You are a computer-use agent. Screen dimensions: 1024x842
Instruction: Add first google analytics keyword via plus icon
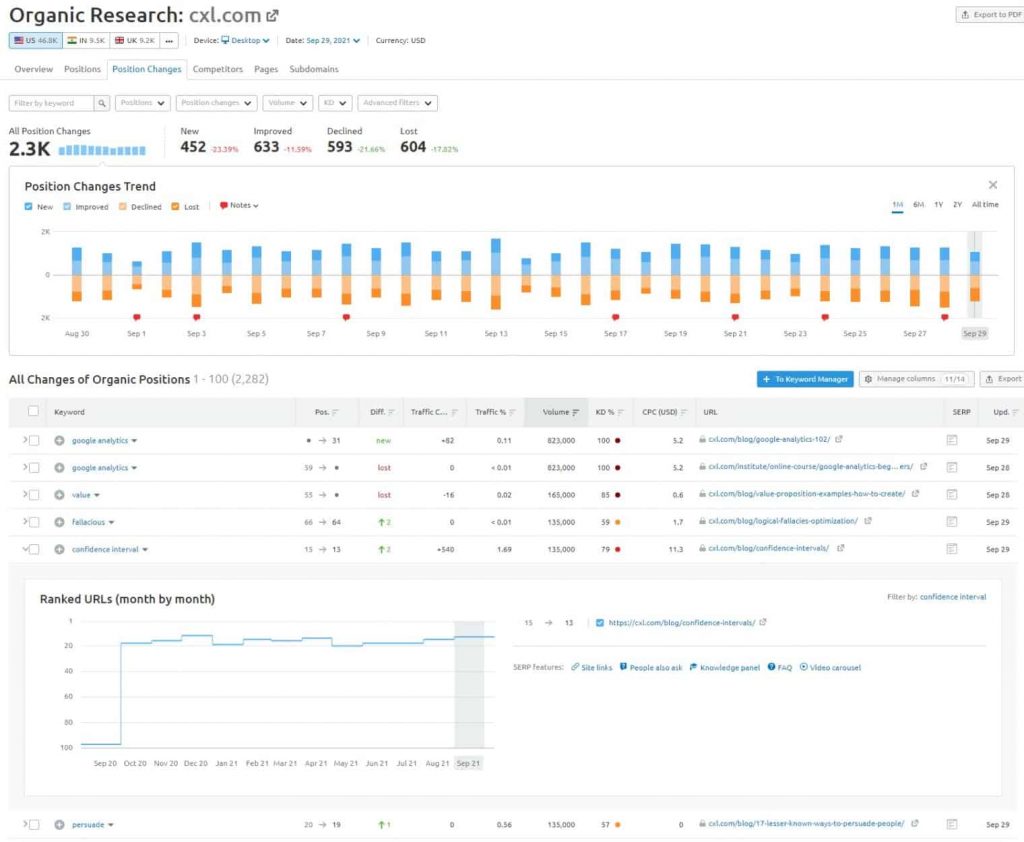(x=59, y=441)
